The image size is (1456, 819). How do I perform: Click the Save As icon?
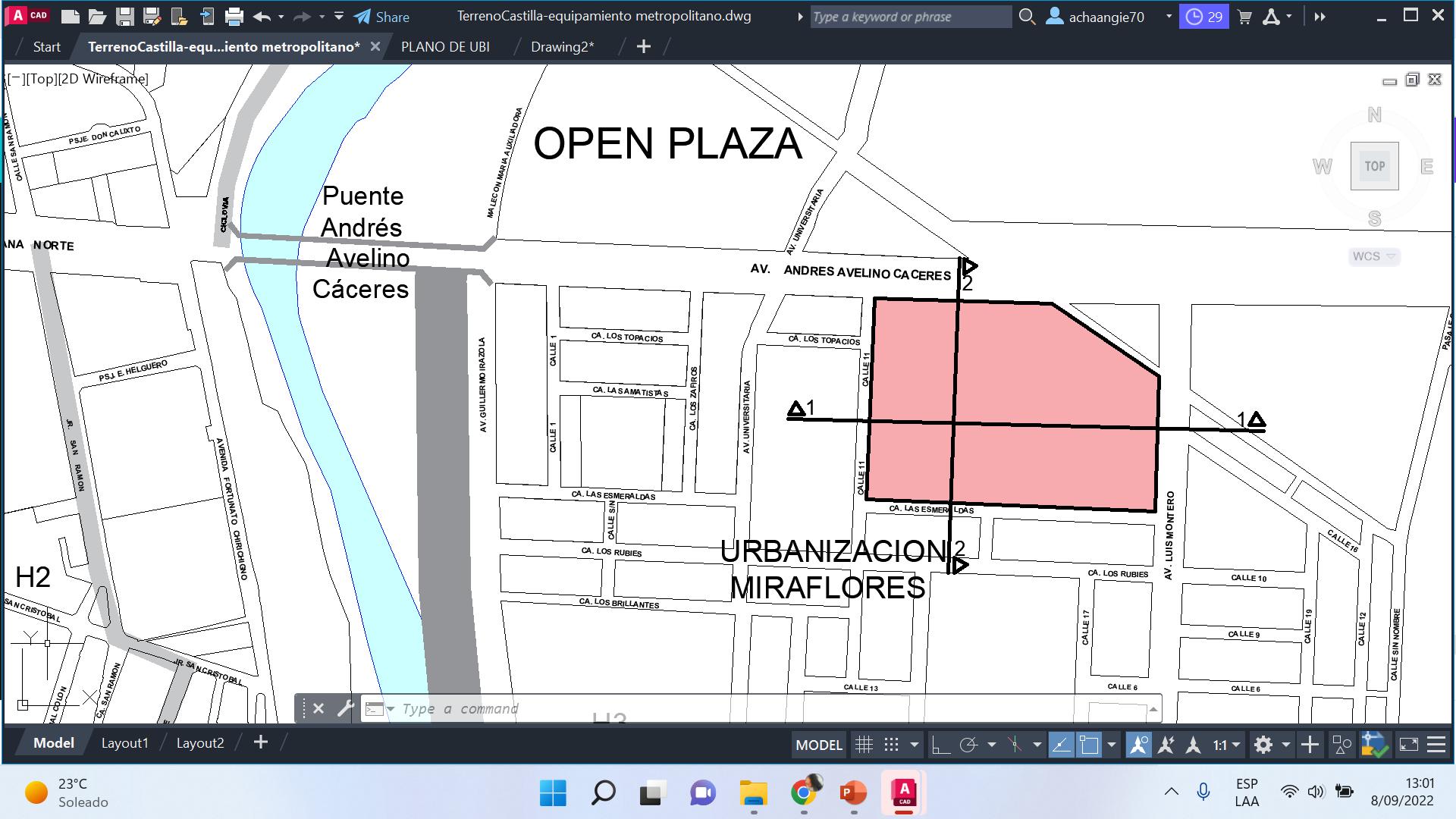pyautogui.click(x=152, y=16)
